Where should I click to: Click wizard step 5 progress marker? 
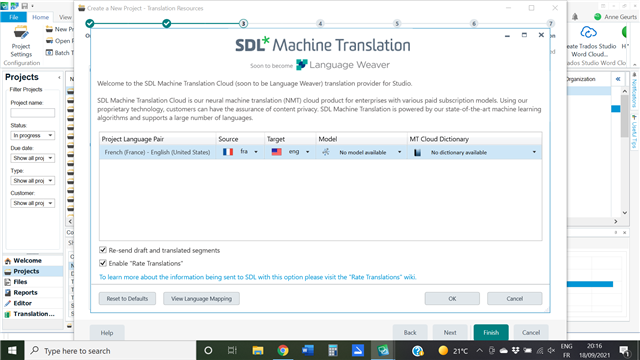397,24
